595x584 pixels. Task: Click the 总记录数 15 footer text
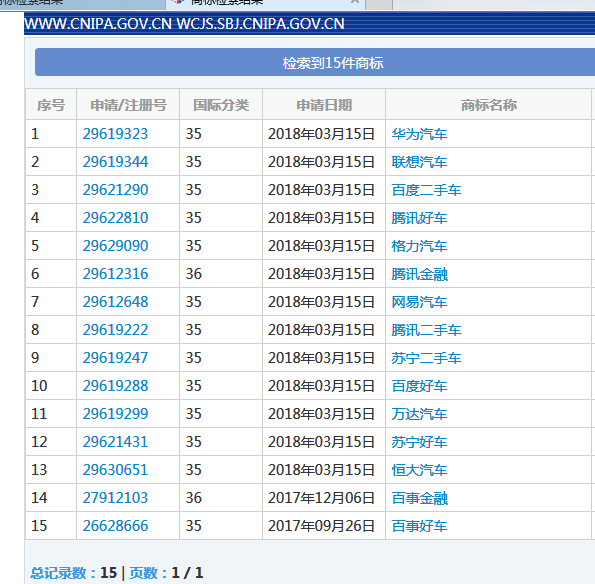tap(74, 573)
